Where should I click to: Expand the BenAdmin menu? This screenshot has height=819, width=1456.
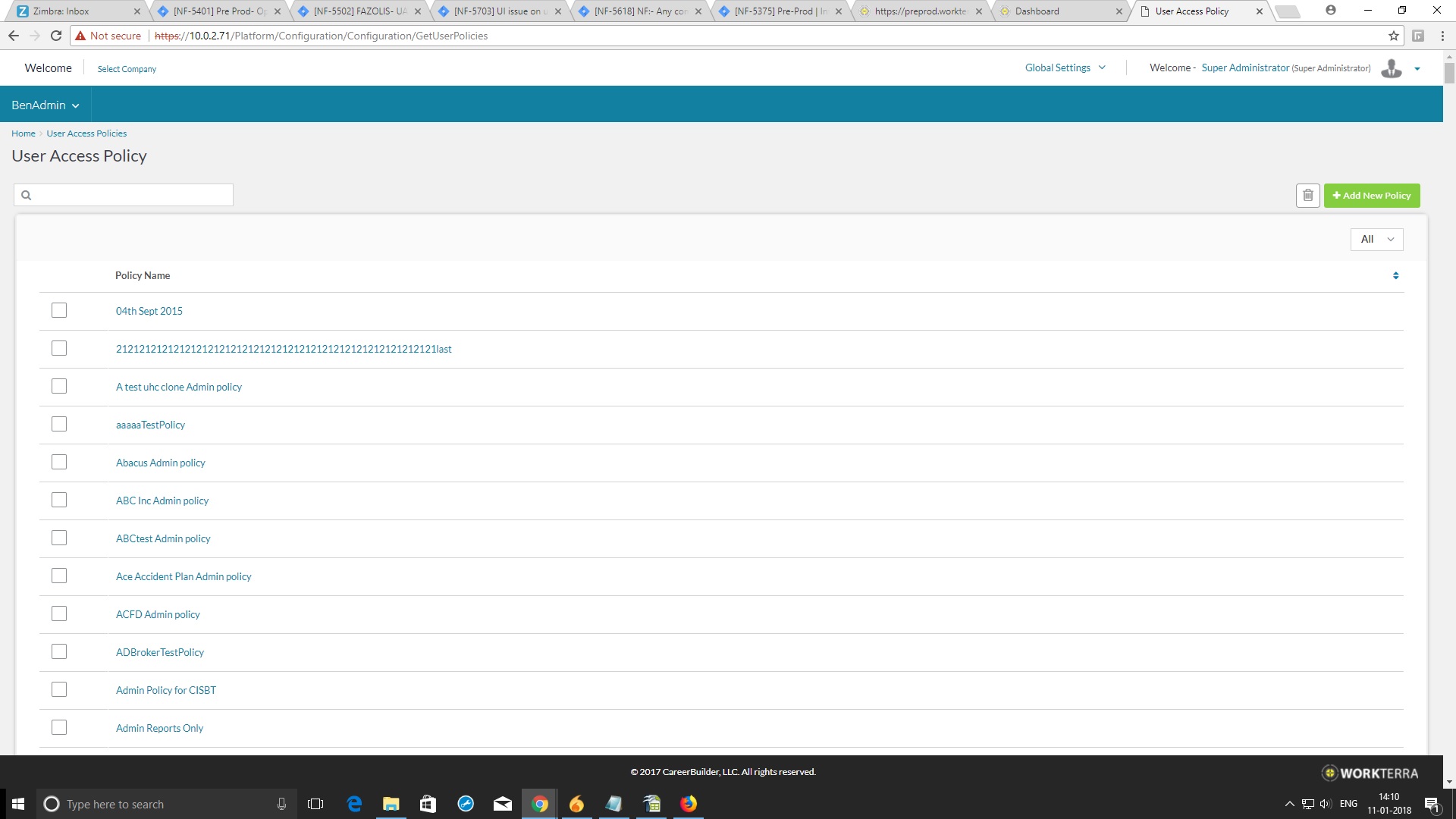[45, 105]
